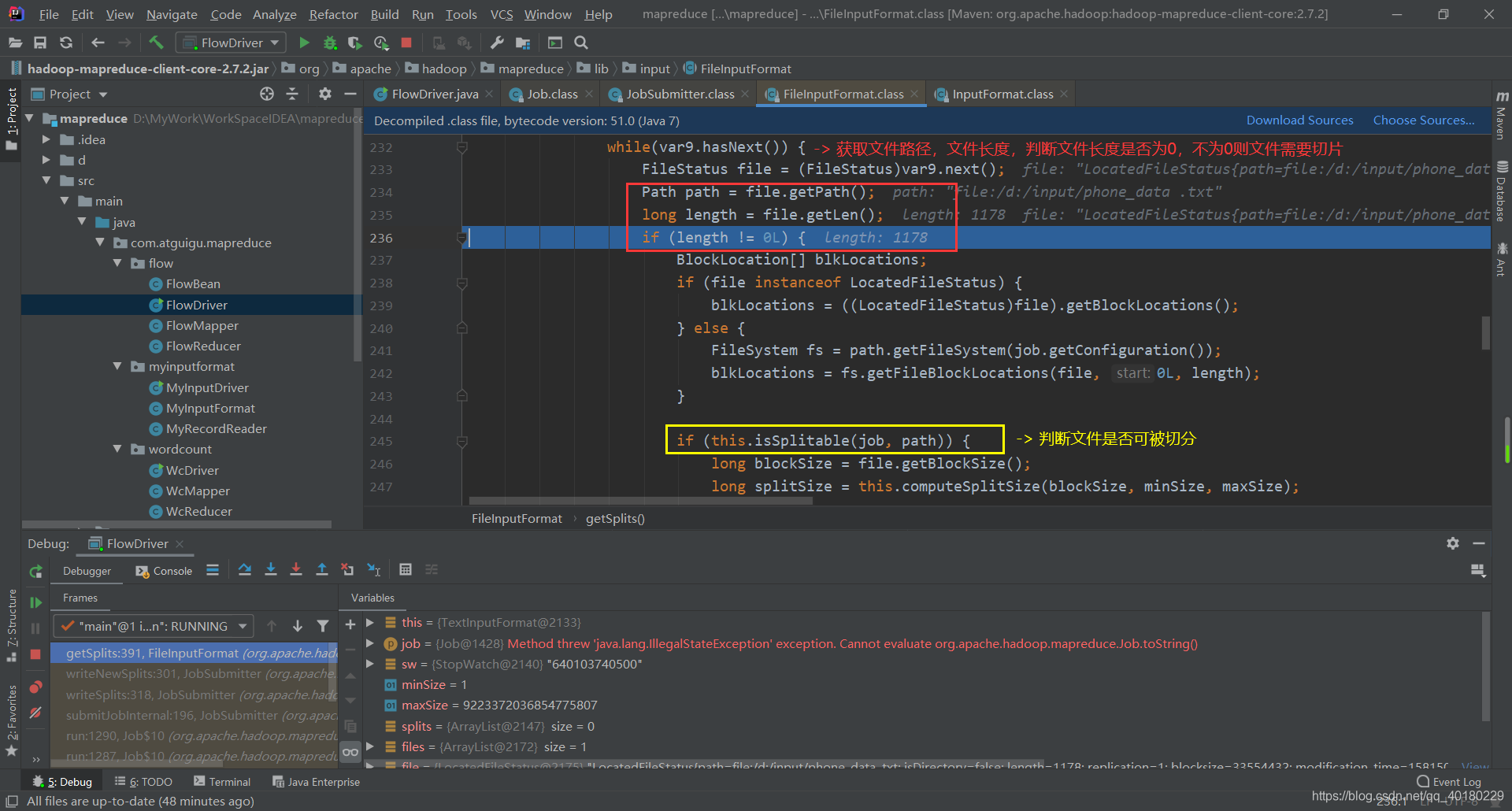Screen dimensions: 1512x811
Task: Open the main thread RUNNING dropdown
Action: tap(154, 626)
